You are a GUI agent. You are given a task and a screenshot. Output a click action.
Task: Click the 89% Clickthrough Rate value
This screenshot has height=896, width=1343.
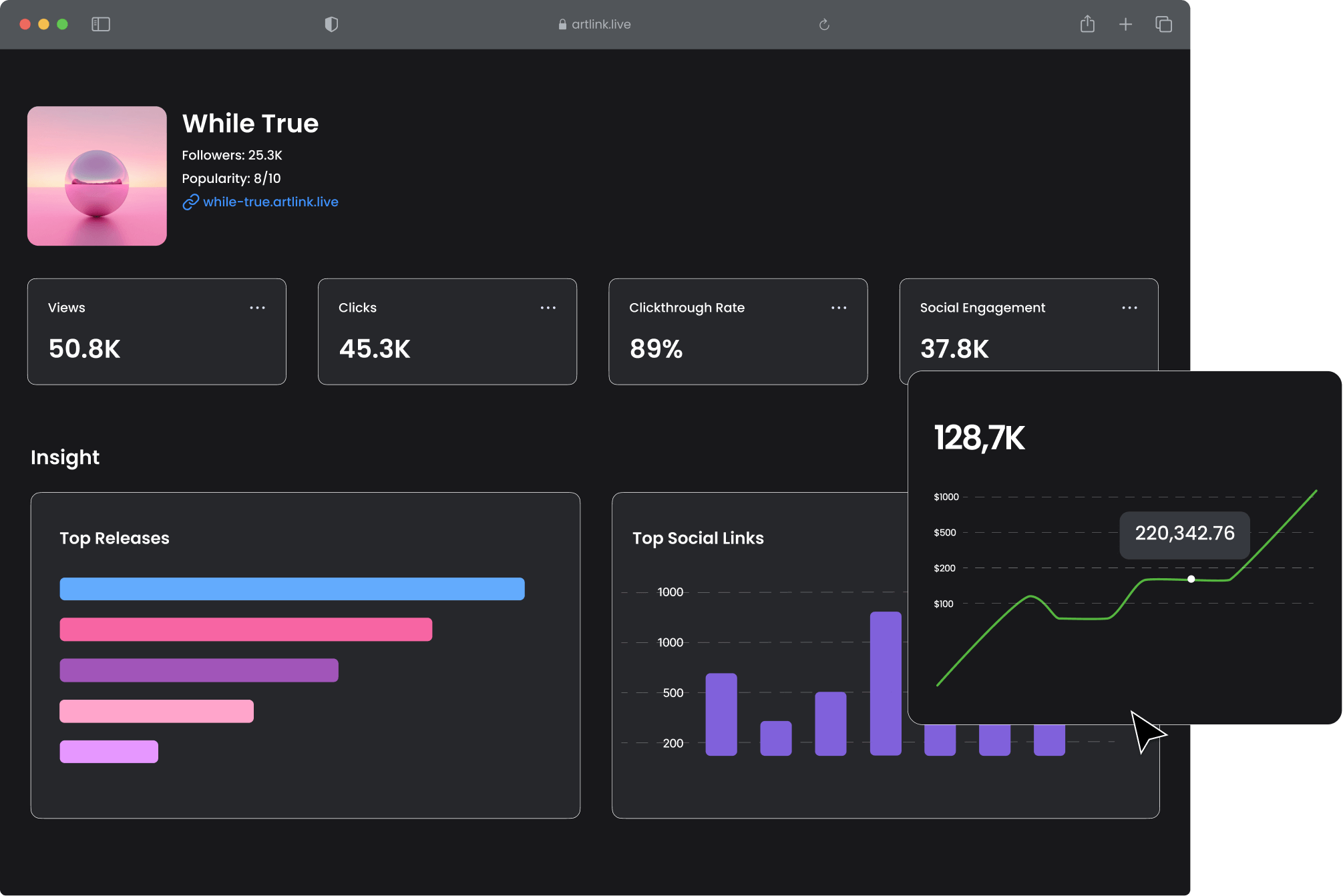coord(656,349)
